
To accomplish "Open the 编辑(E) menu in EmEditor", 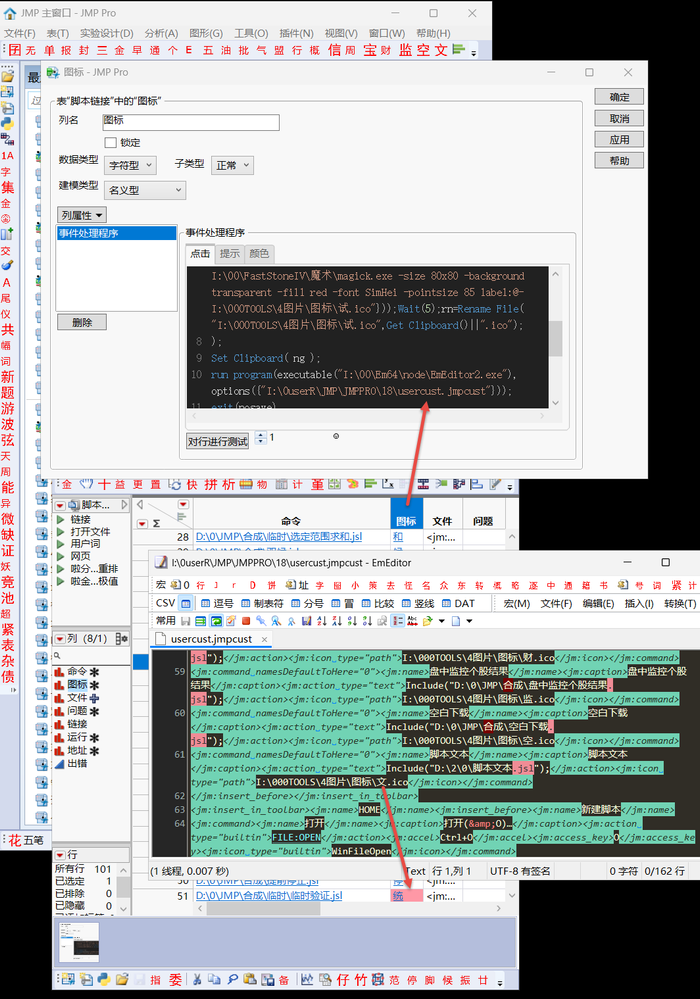I will [598, 603].
